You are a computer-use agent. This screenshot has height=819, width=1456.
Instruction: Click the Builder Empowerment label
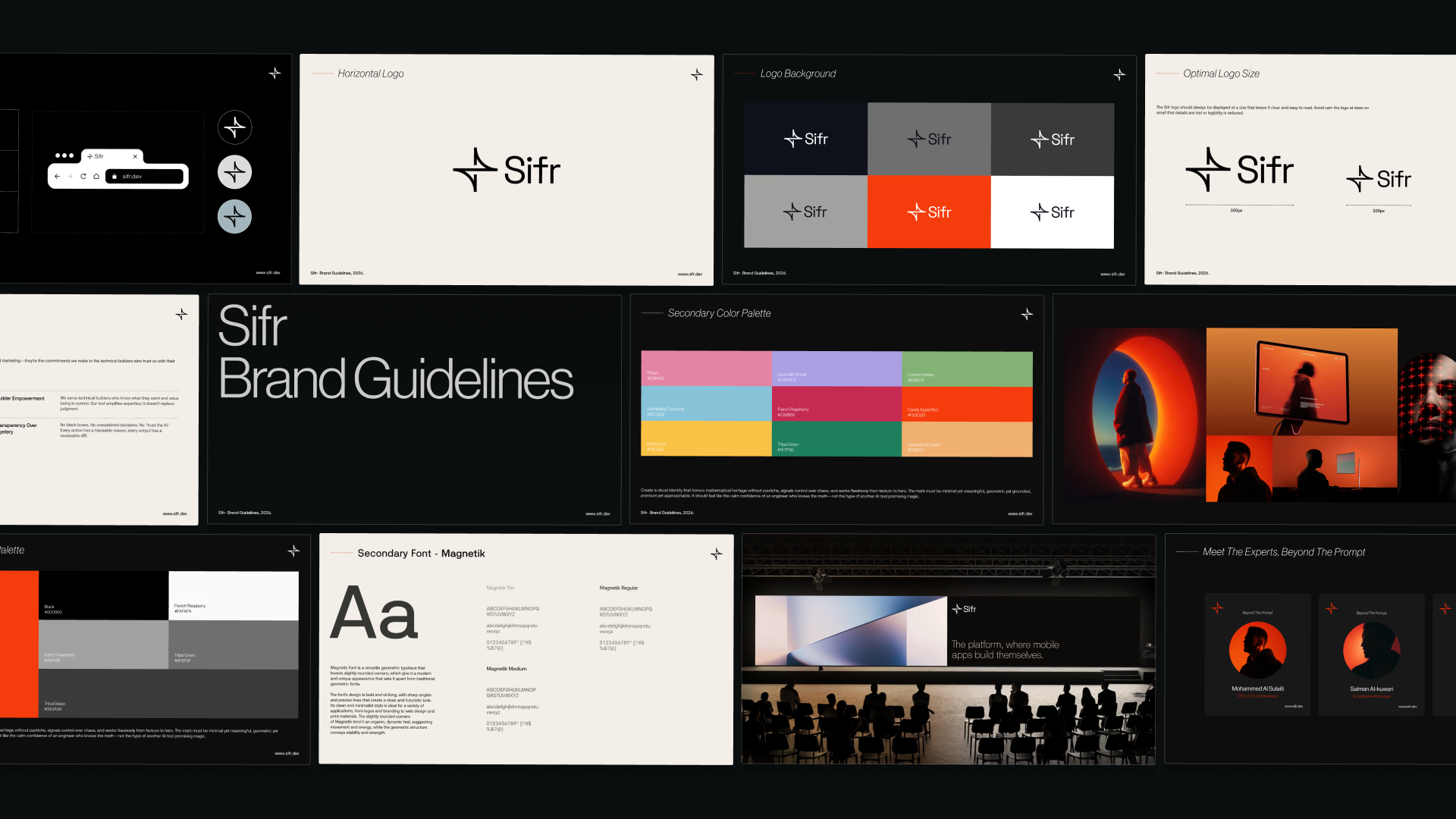tap(22, 398)
